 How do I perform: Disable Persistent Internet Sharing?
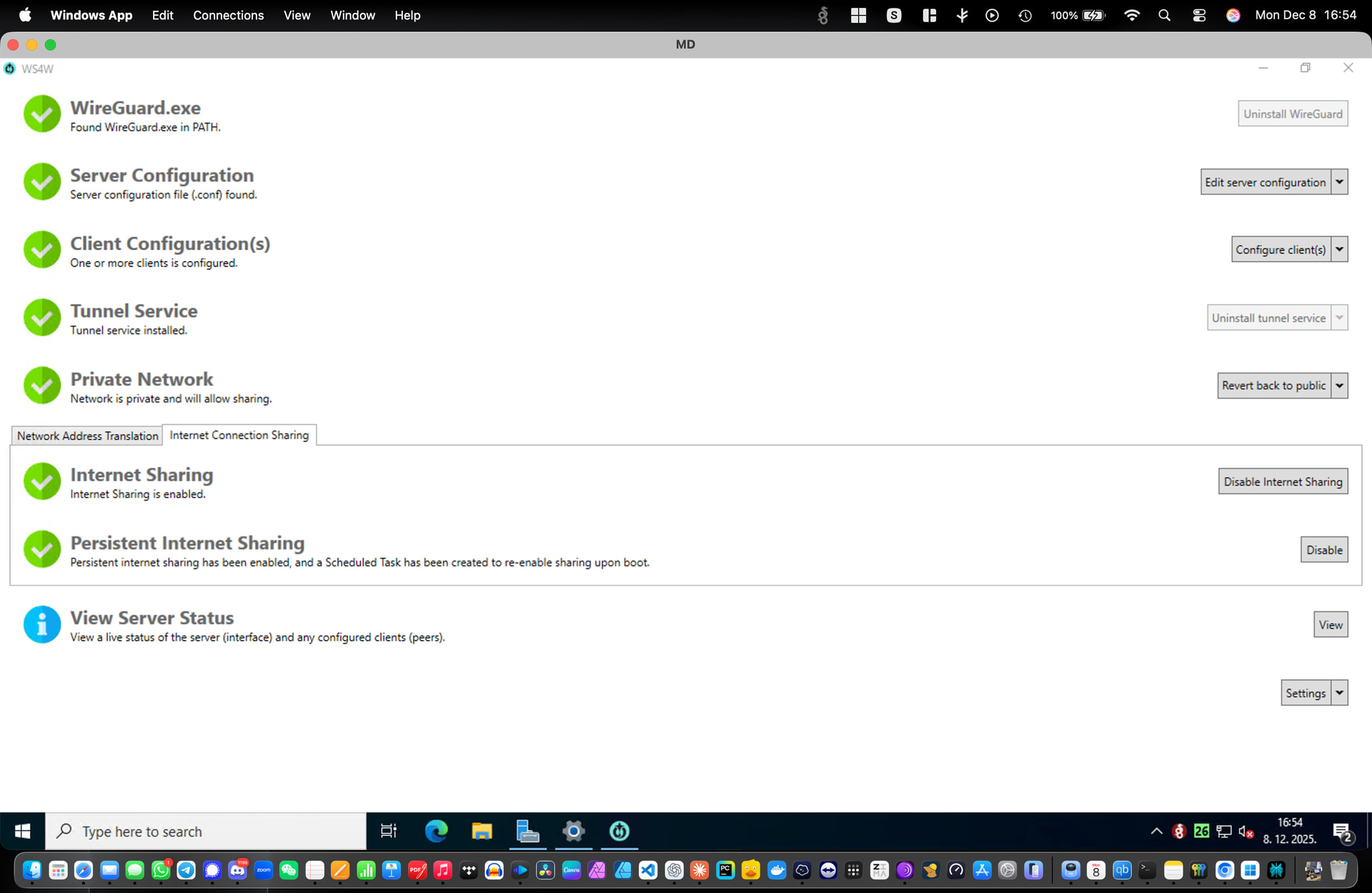[x=1323, y=550]
